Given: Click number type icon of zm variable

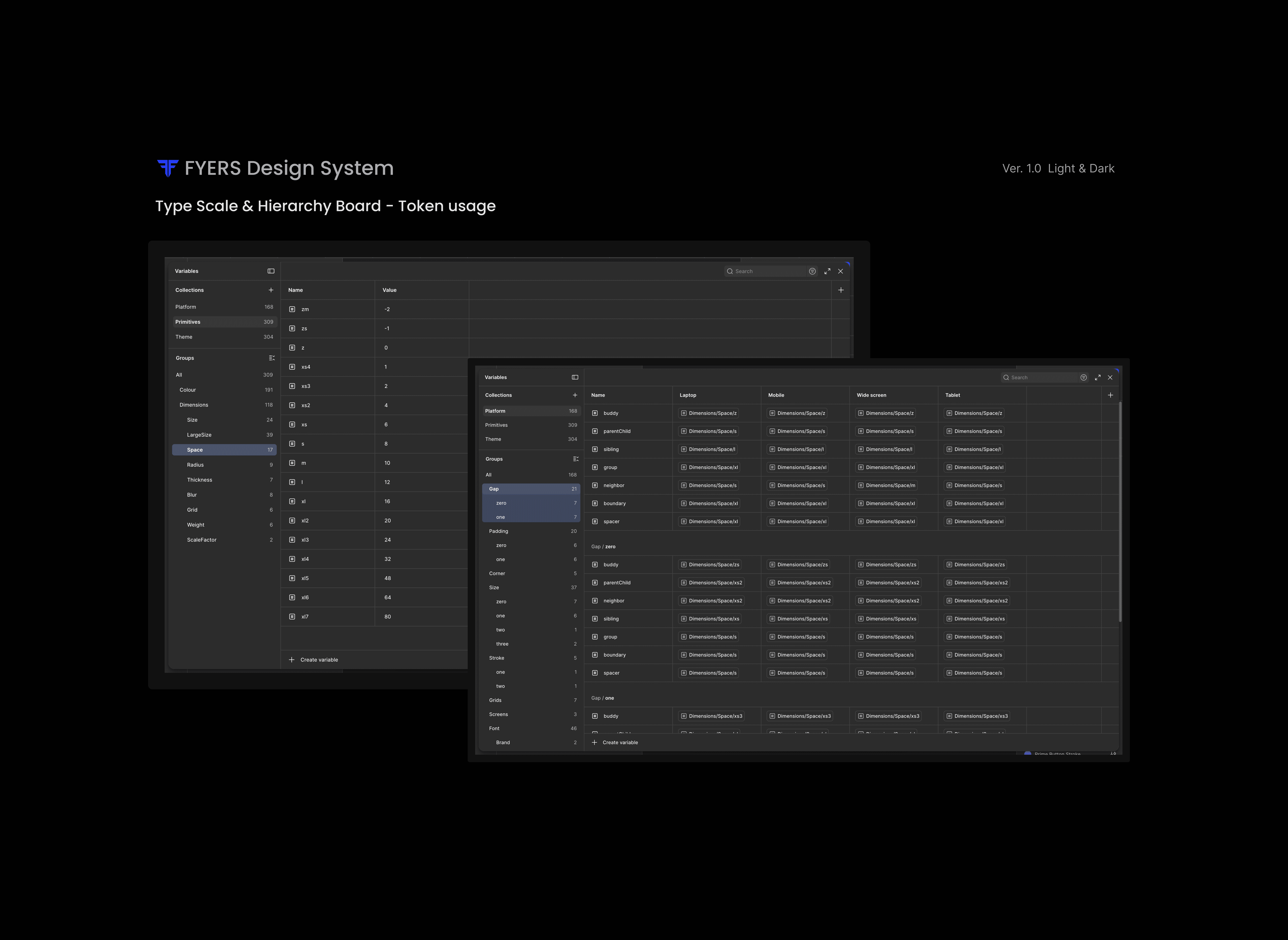Looking at the screenshot, I should (292, 309).
